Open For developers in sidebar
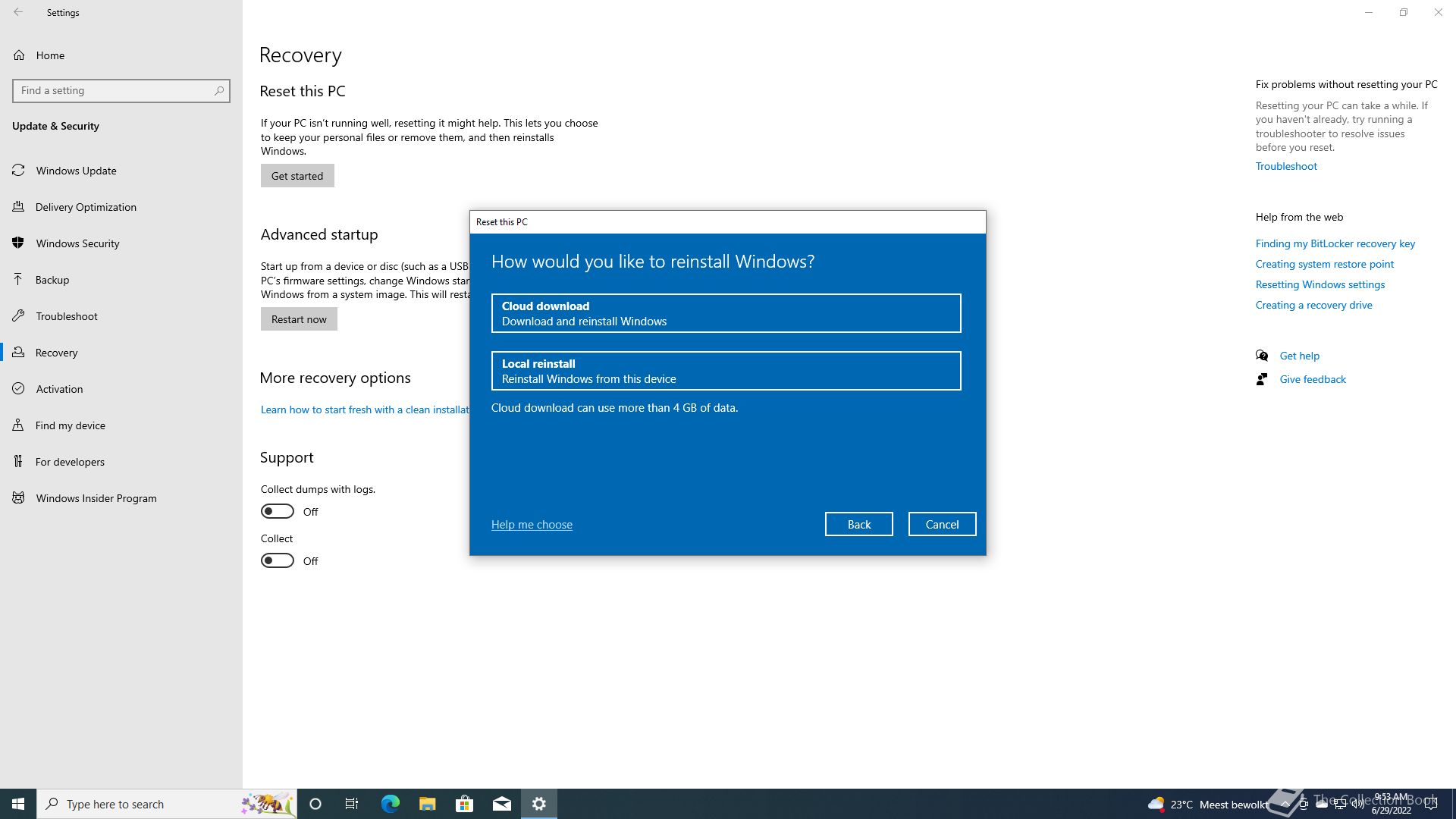Screen dimensions: 1456x819 click(121, 462)
